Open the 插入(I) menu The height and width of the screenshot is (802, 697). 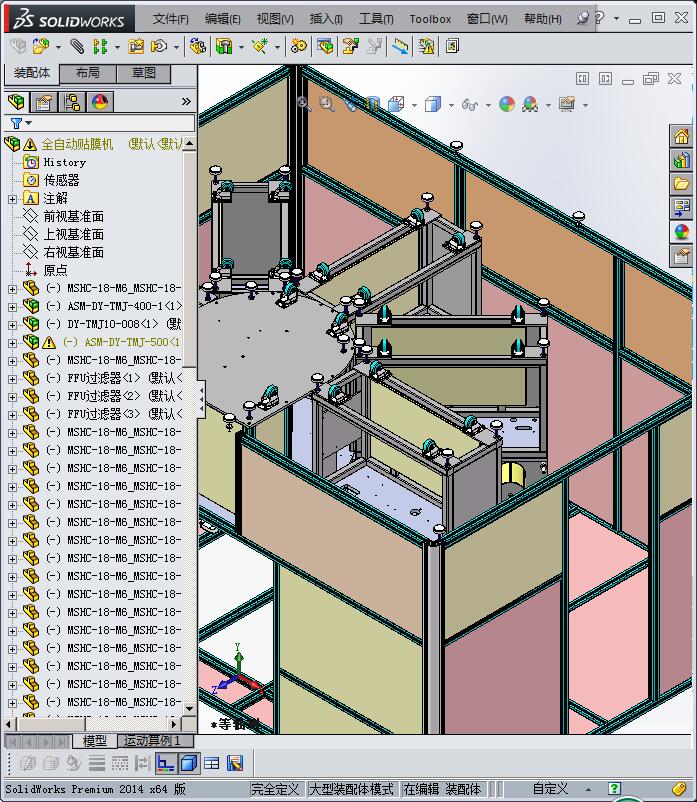326,19
